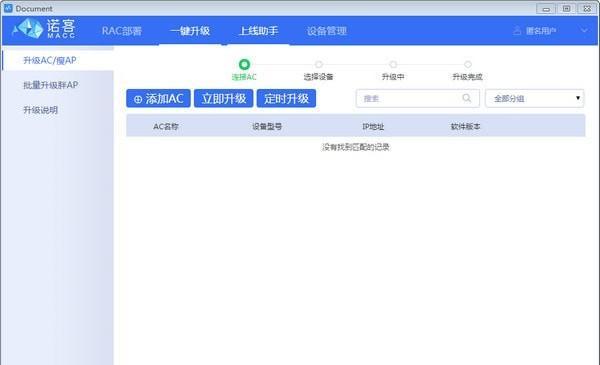Expand the user account dropdown chevron
600x365 pixels.
pos(584,30)
